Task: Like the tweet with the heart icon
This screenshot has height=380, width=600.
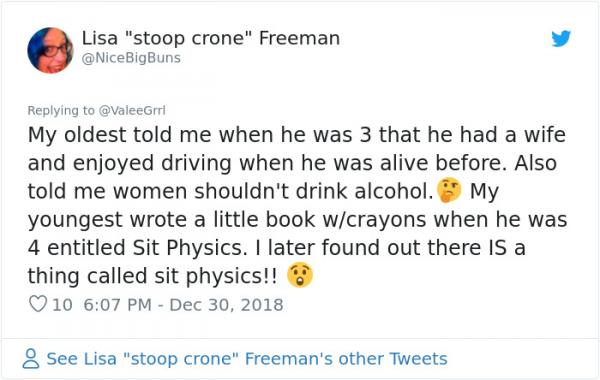Action: pyautogui.click(x=38, y=304)
